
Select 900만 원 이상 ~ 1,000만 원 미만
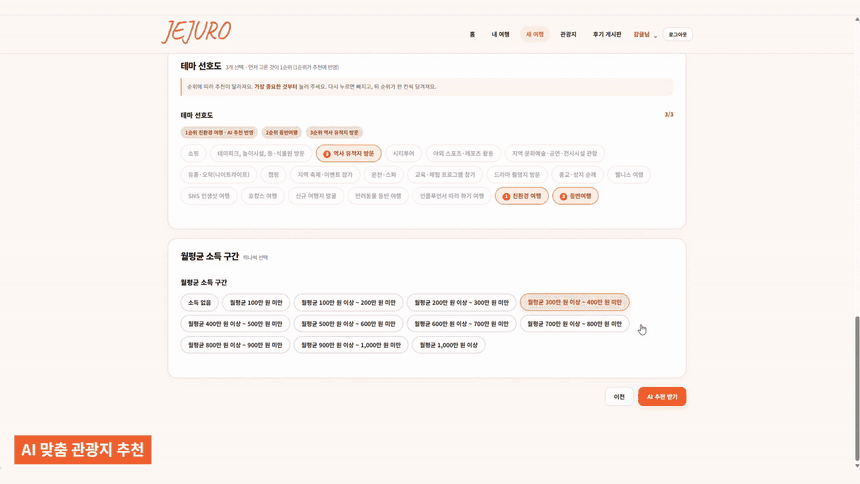[x=351, y=345]
